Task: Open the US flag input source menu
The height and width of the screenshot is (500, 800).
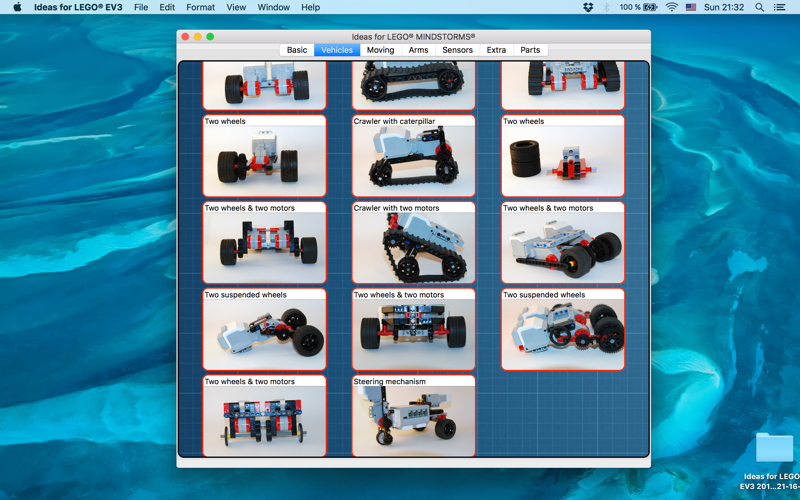Action: pyautogui.click(x=691, y=7)
